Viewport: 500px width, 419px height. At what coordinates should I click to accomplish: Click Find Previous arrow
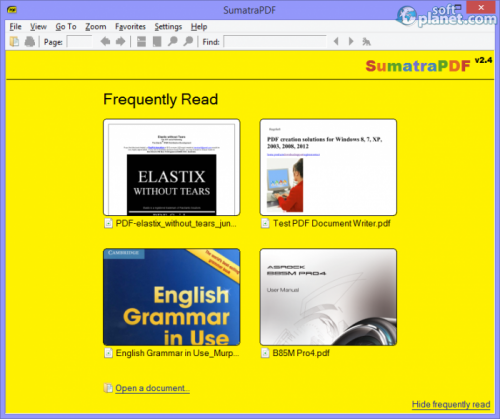coord(336,41)
